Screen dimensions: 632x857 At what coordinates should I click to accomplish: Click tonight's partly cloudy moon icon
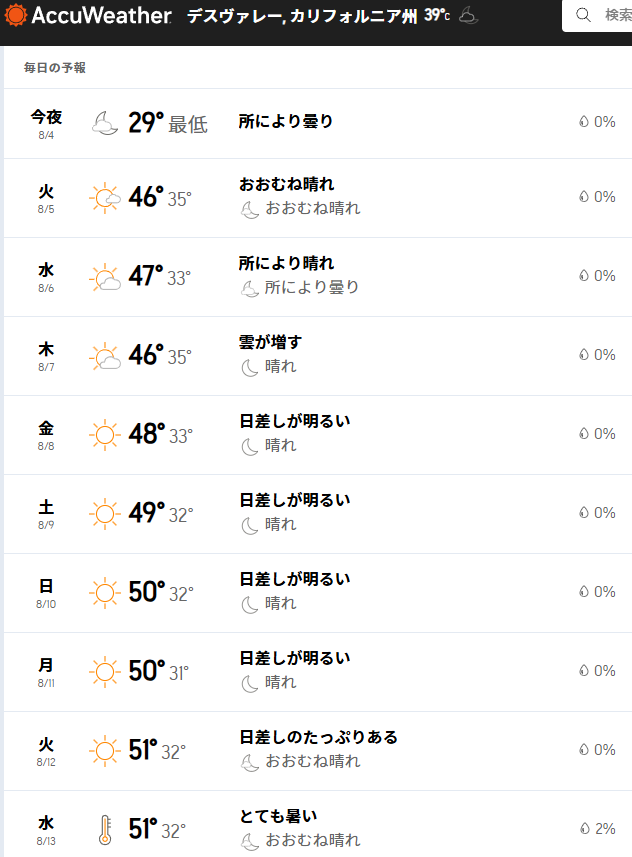click(x=104, y=123)
